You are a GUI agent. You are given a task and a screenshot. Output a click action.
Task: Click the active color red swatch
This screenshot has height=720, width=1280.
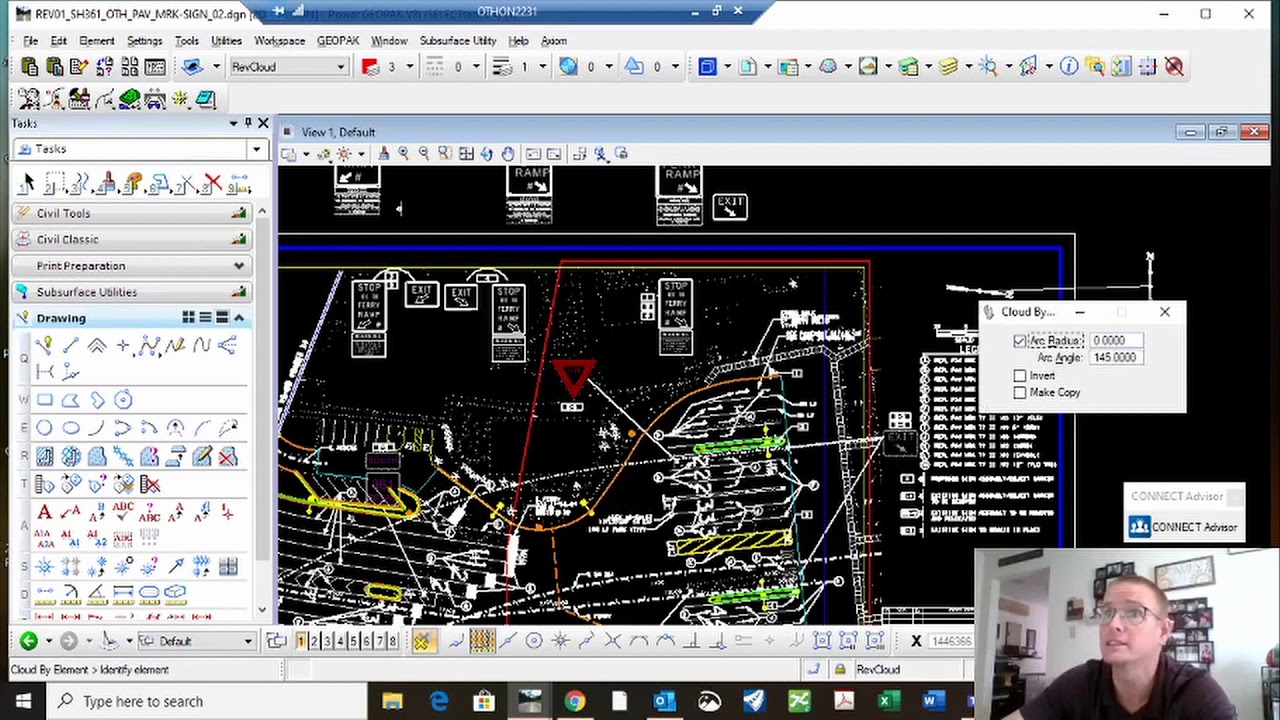(x=370, y=67)
